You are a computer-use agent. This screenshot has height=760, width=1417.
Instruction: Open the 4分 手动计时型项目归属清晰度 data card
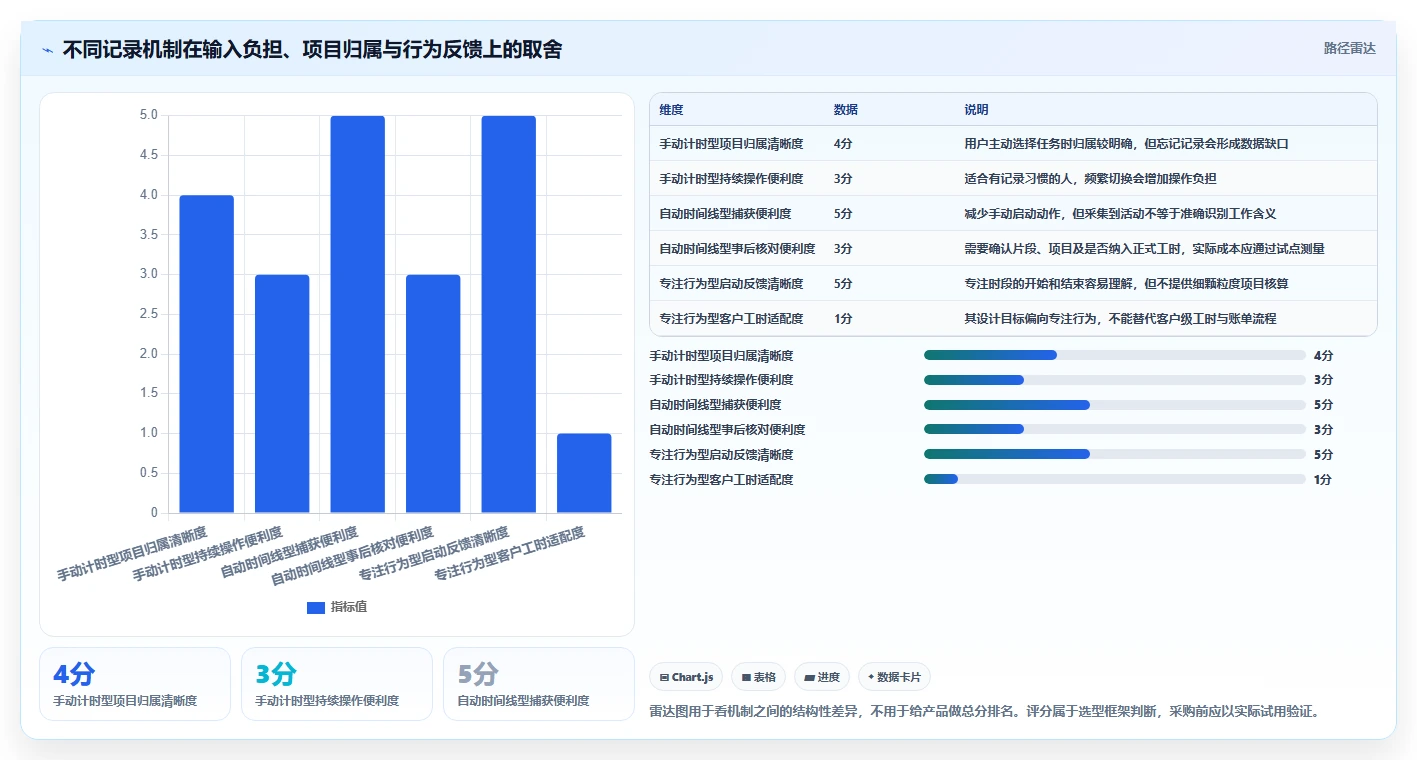click(x=135, y=684)
